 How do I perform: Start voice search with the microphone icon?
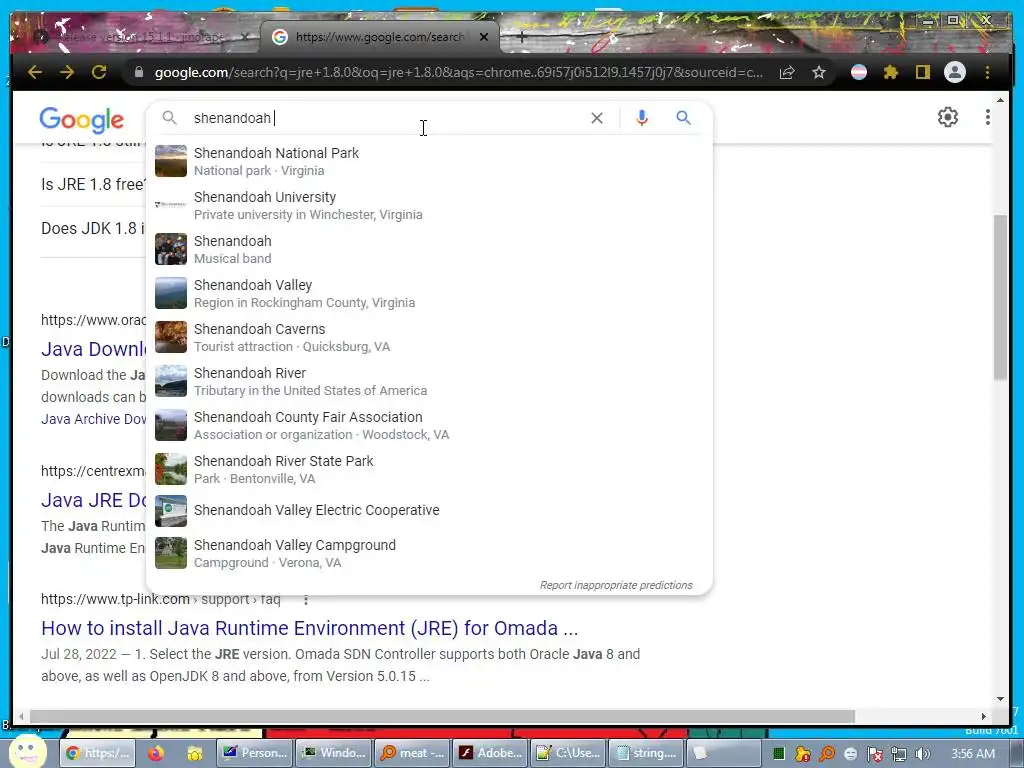pyautogui.click(x=642, y=118)
